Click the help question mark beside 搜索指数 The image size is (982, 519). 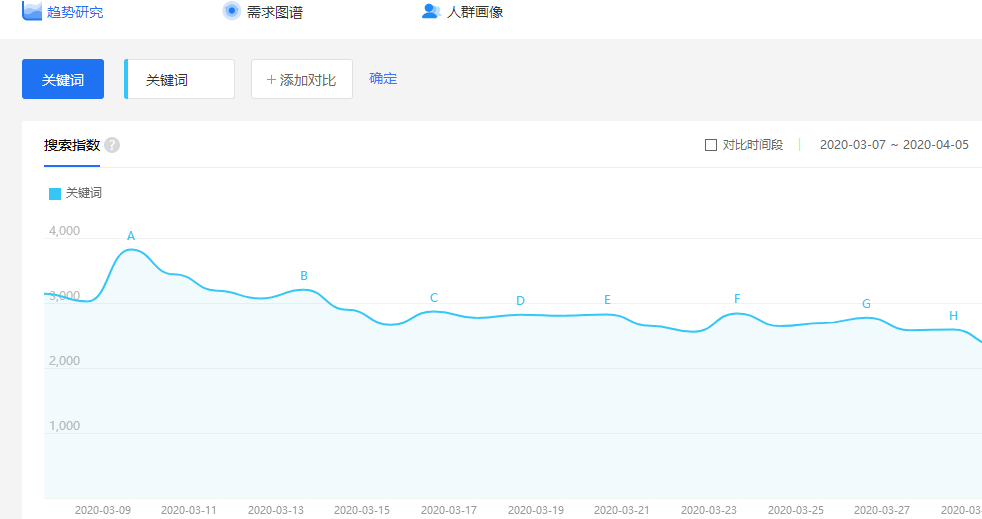pyautogui.click(x=112, y=145)
